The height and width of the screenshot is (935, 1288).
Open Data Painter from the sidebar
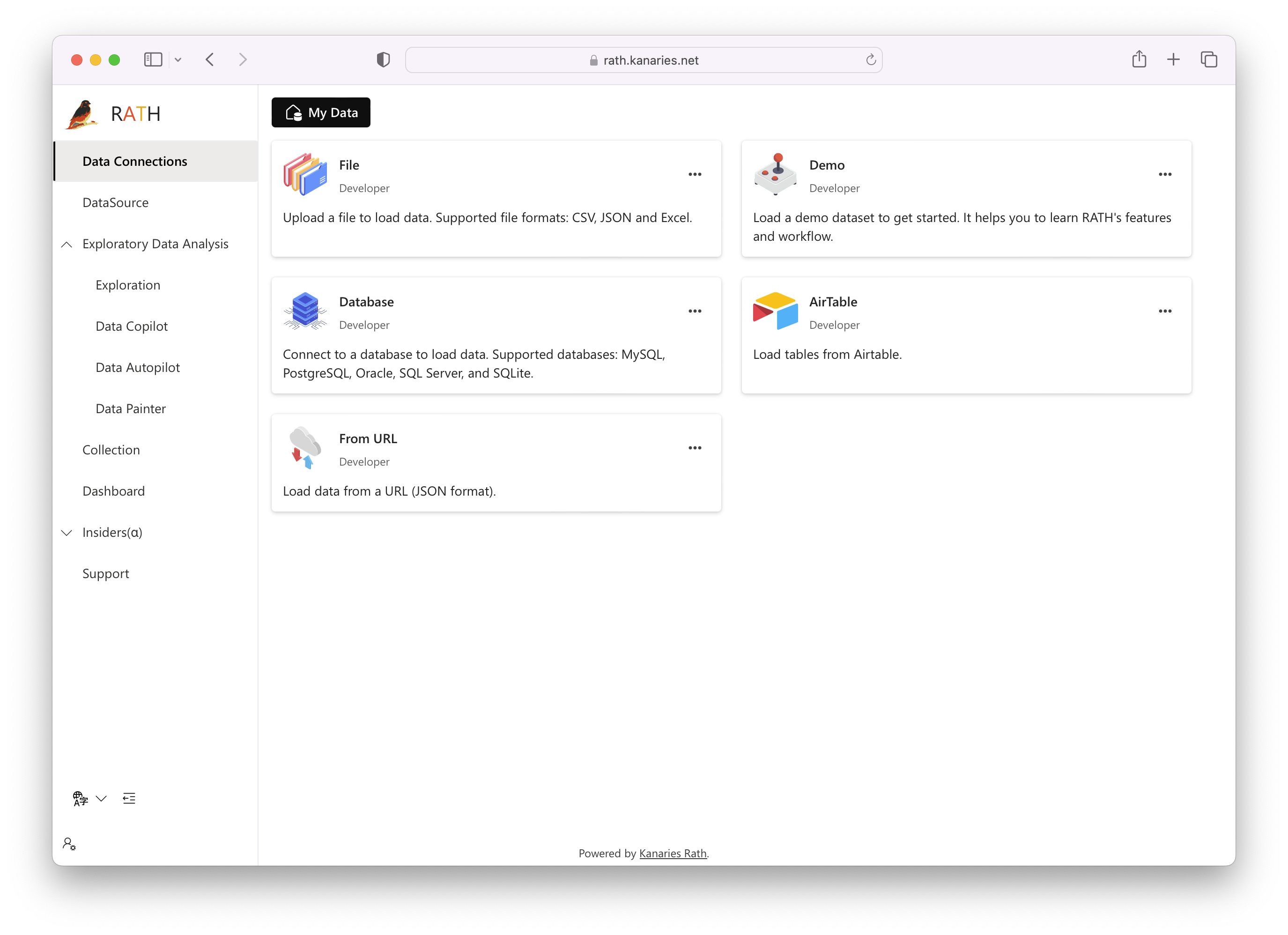[x=131, y=409]
